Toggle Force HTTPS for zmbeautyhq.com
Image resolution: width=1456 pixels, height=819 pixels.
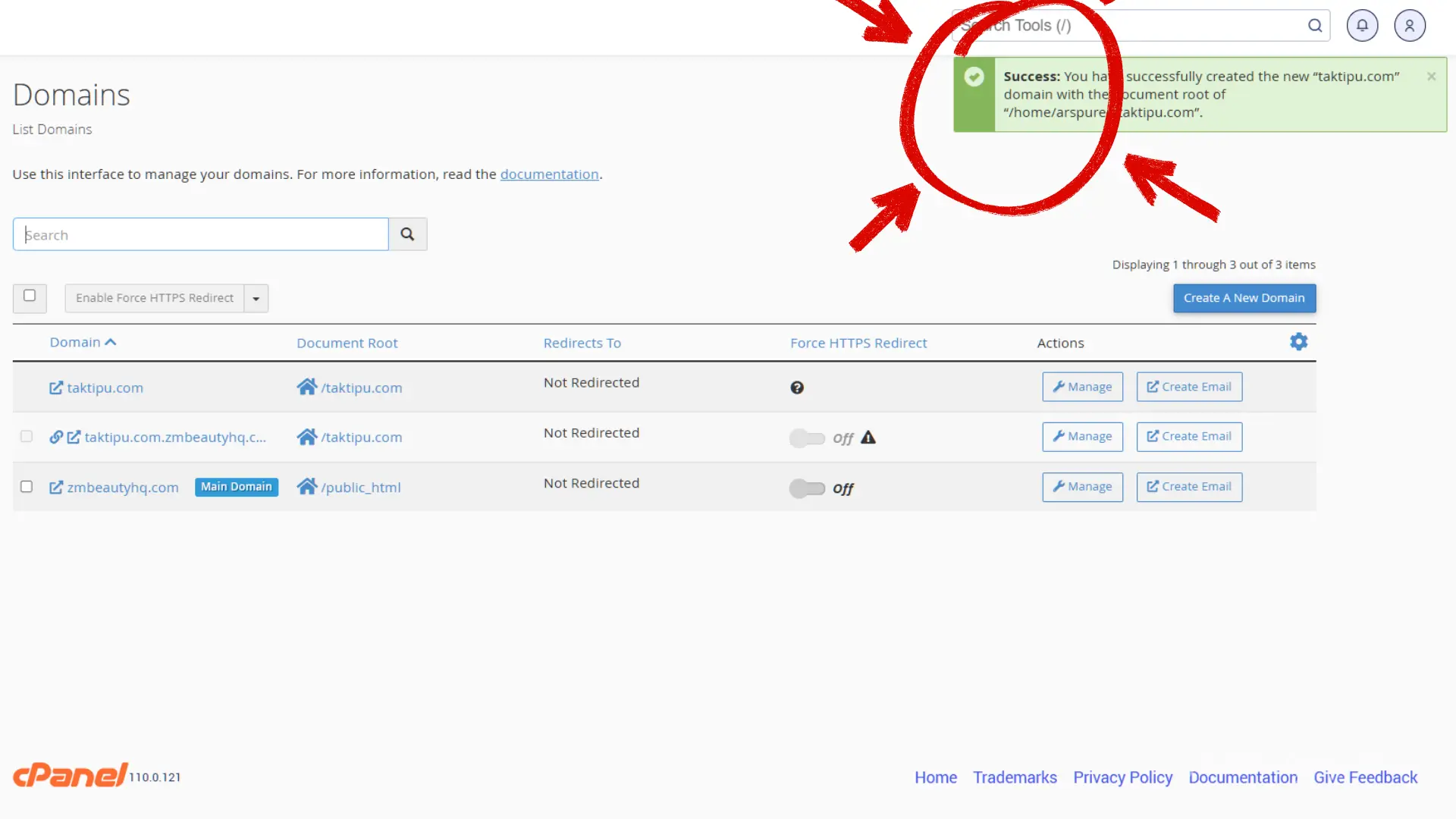[x=807, y=488]
